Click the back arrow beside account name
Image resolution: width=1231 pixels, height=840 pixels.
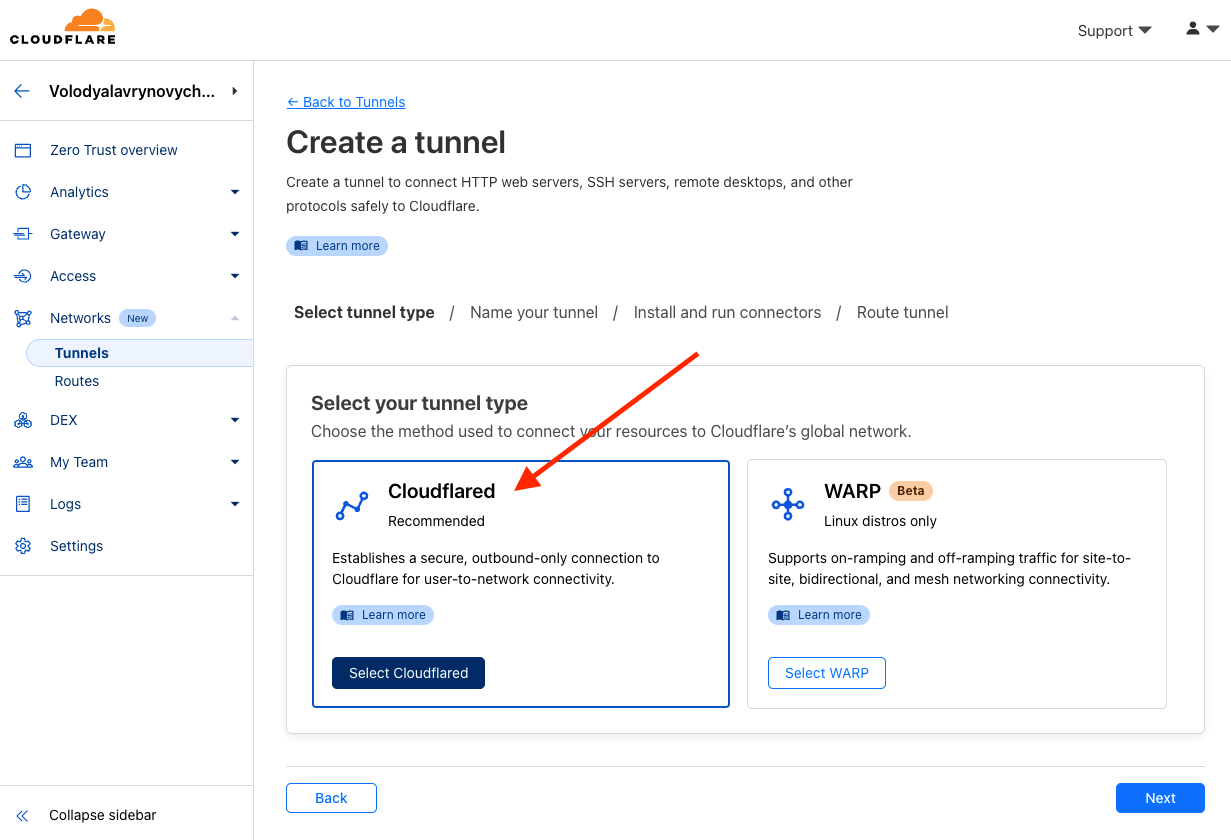(x=22, y=91)
